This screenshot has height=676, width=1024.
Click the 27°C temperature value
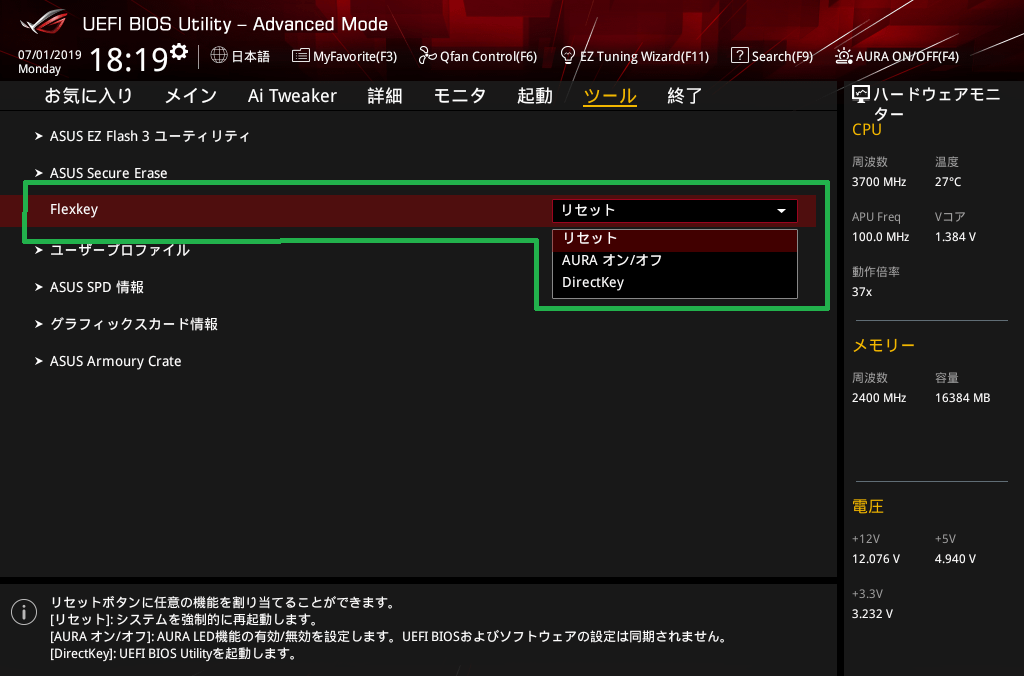pos(948,182)
